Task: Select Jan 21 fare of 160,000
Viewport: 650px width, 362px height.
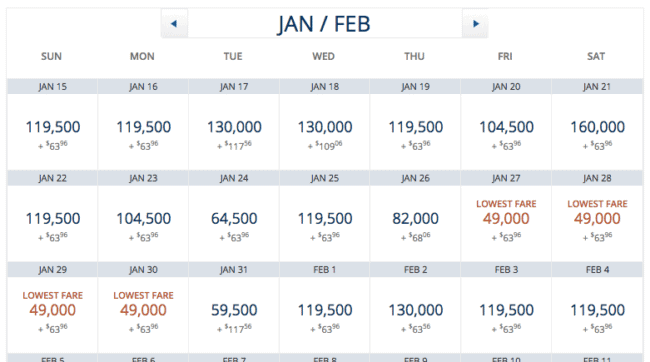Action: tap(597, 132)
